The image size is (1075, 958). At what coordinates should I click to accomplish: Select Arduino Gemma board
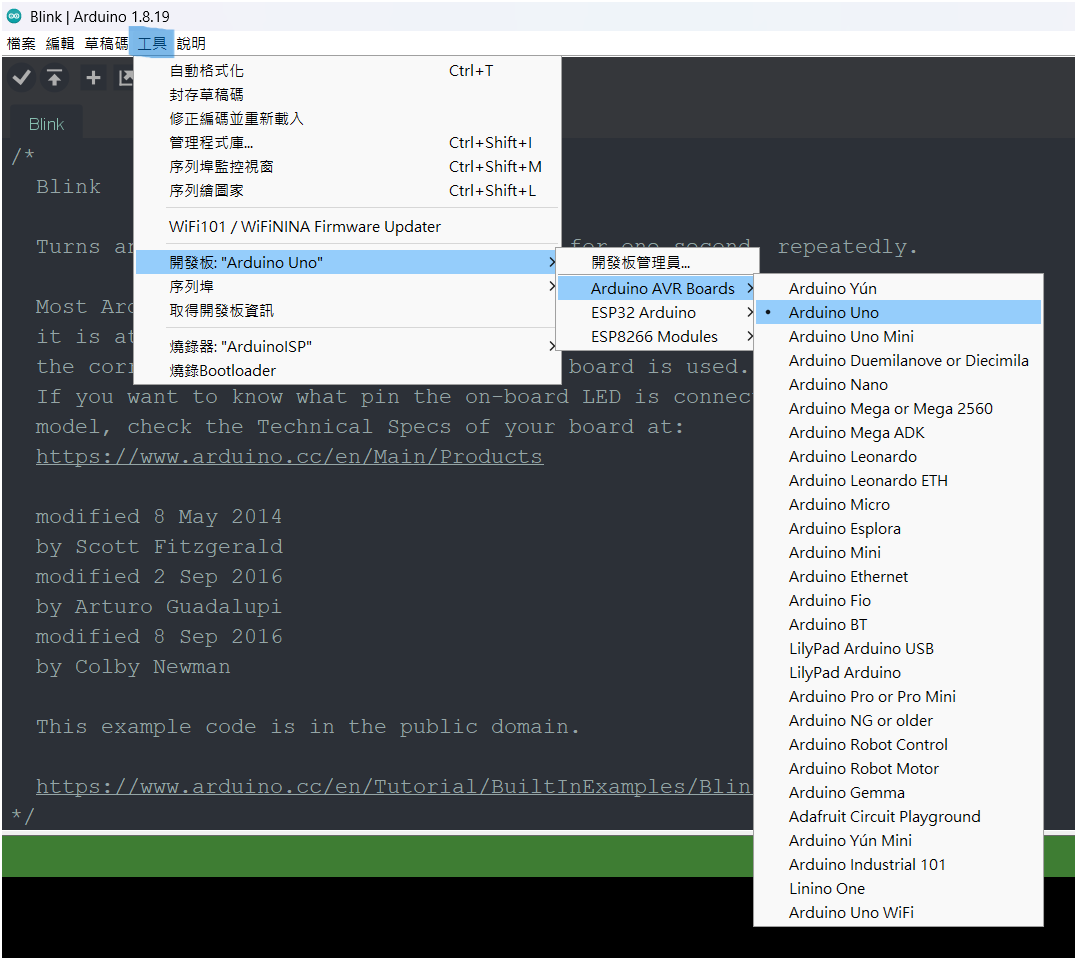coord(898,793)
